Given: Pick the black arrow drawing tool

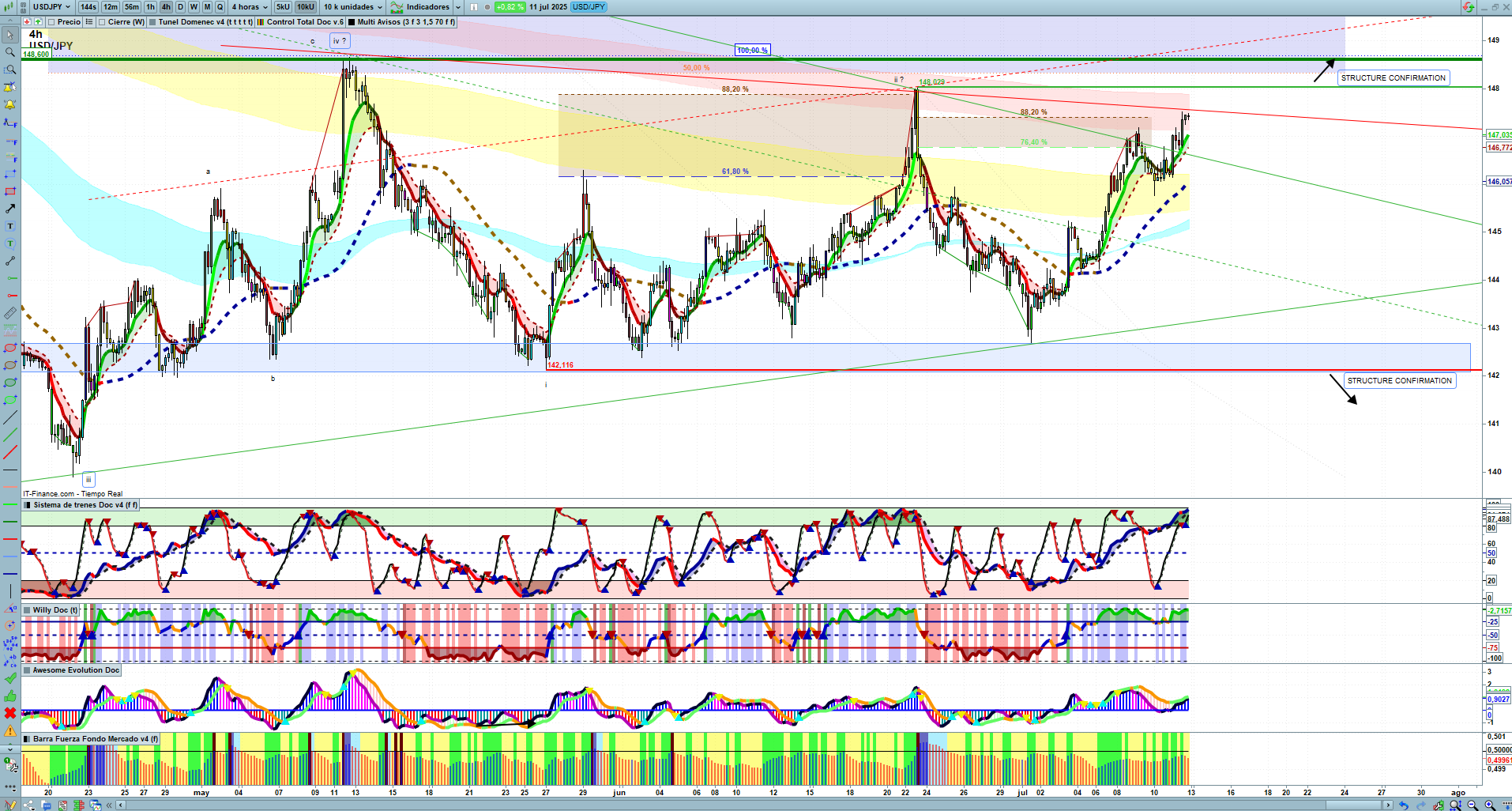Looking at the screenshot, I should [x=10, y=209].
